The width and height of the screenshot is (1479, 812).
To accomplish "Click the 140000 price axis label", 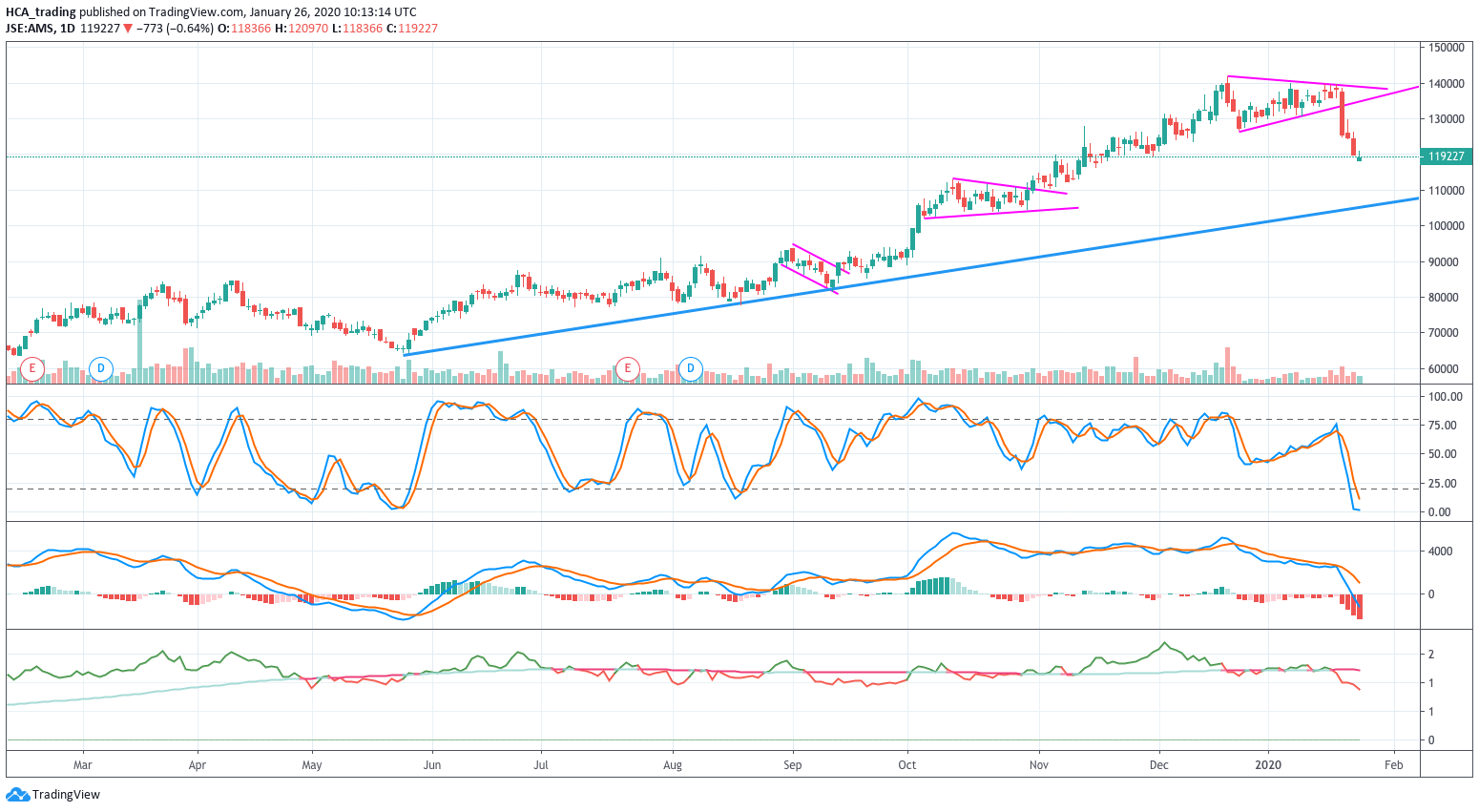I will tap(1447, 84).
